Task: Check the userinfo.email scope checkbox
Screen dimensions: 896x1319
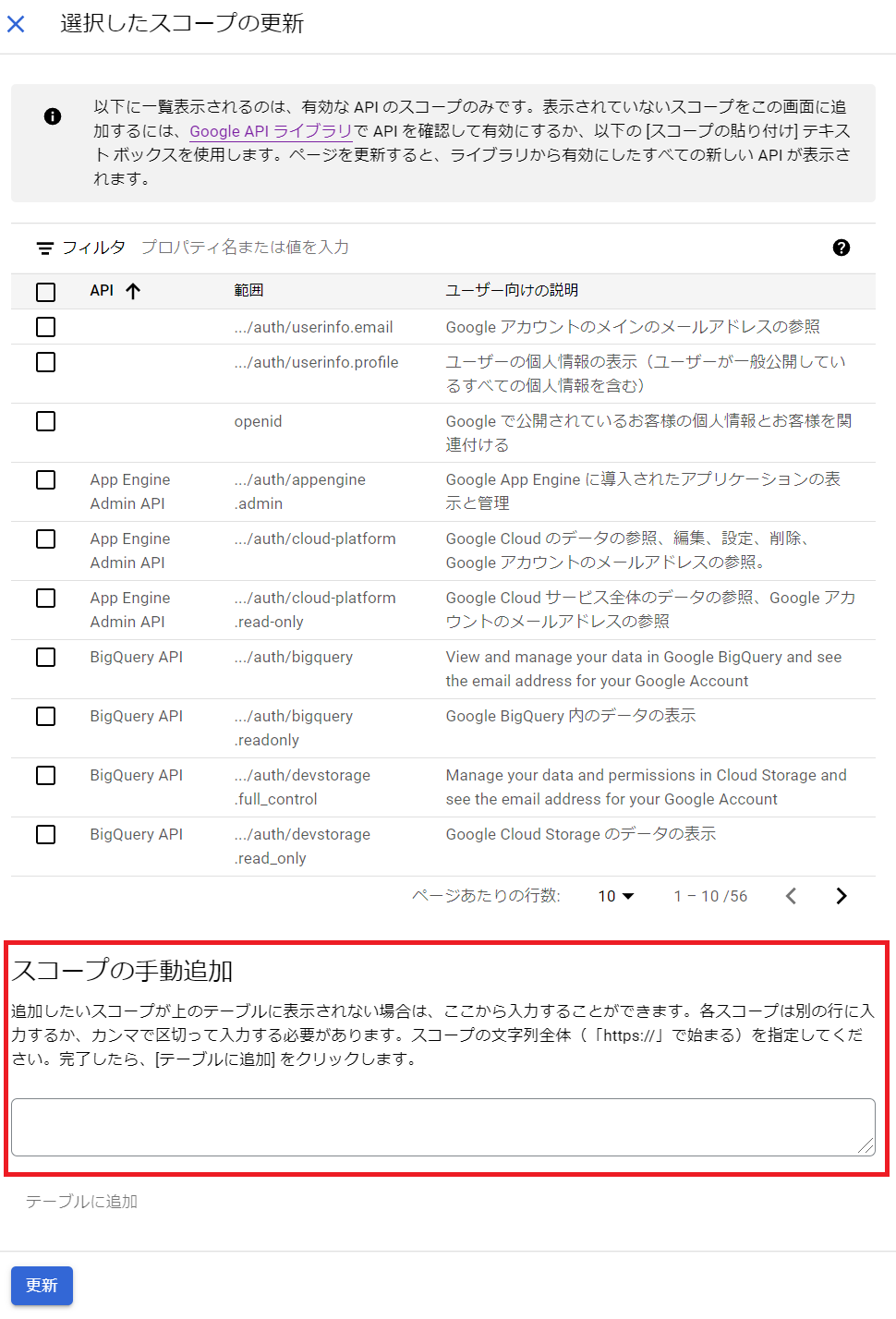Action: (x=45, y=327)
